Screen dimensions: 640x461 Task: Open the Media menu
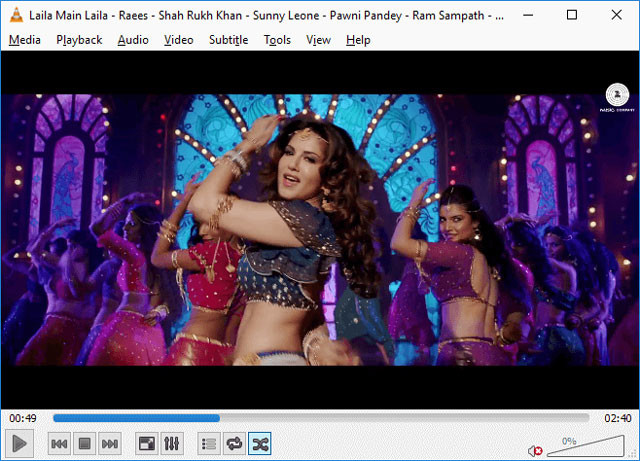pyautogui.click(x=25, y=40)
